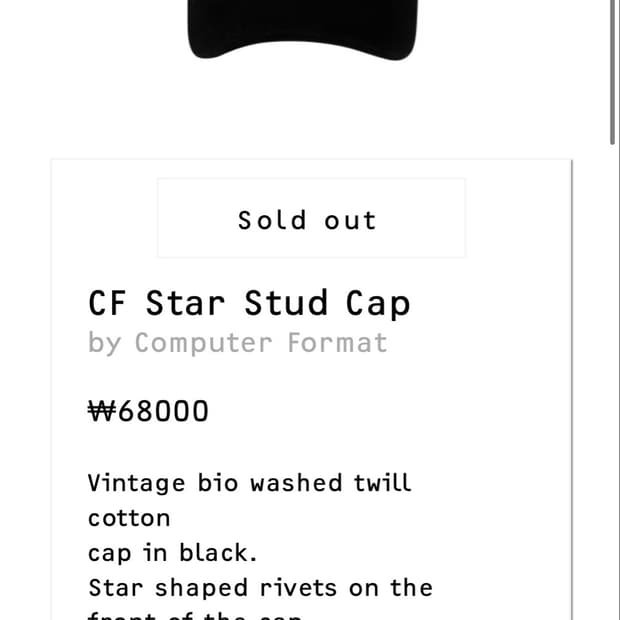Click the word "Format" in brand name
620x620 pixels.
point(337,342)
